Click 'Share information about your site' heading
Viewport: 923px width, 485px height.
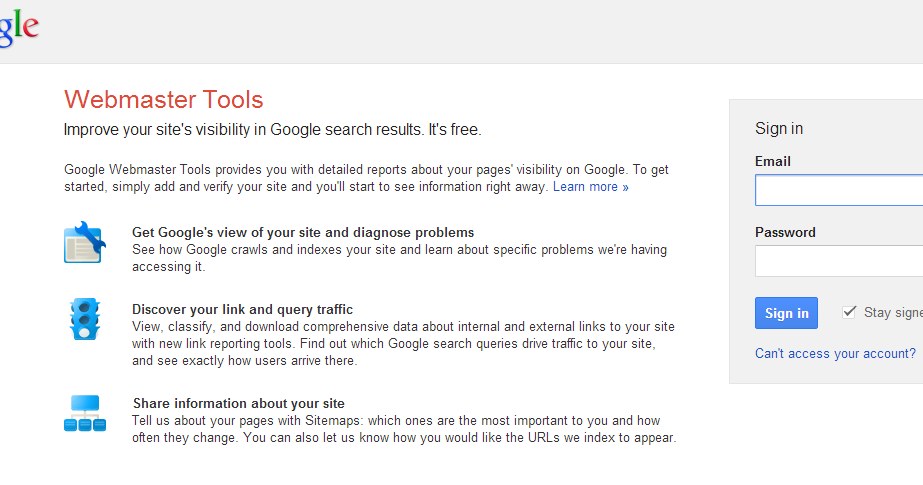(238, 403)
